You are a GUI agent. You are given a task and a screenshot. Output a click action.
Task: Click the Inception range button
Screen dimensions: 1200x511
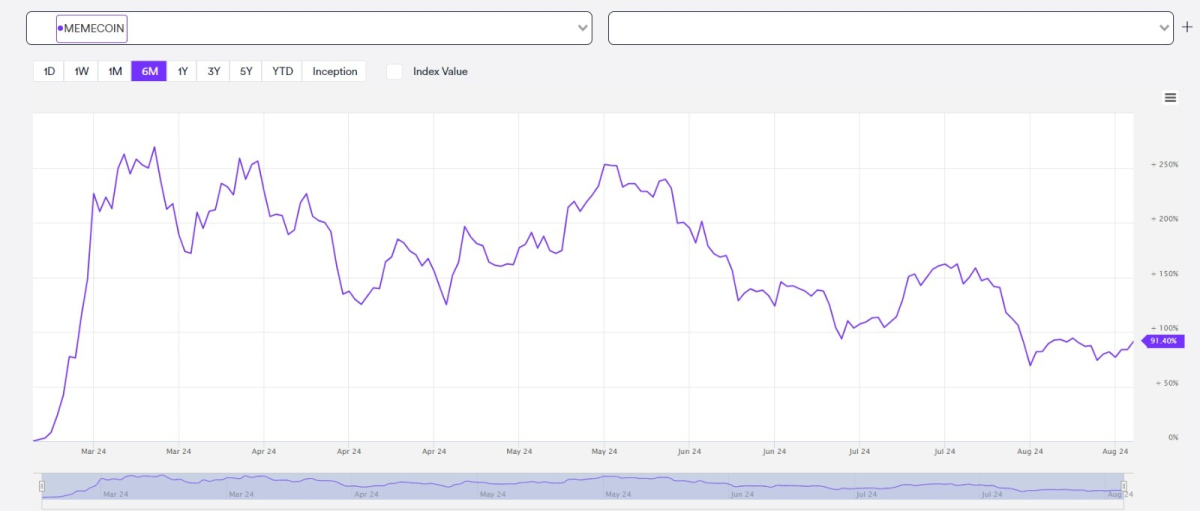coord(334,71)
